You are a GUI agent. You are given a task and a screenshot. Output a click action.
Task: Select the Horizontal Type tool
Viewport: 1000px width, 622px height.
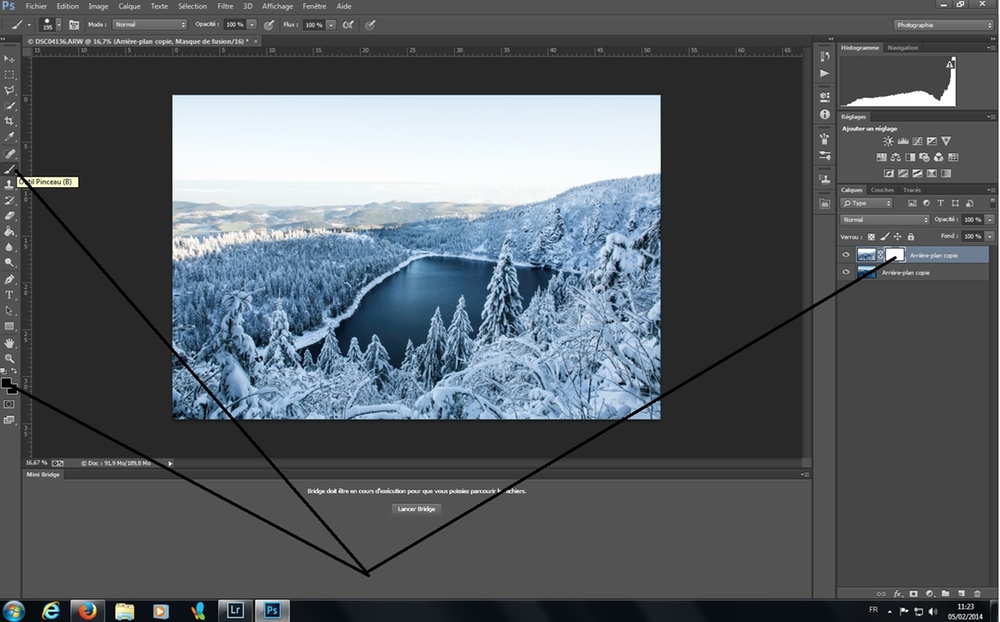pyautogui.click(x=9, y=295)
